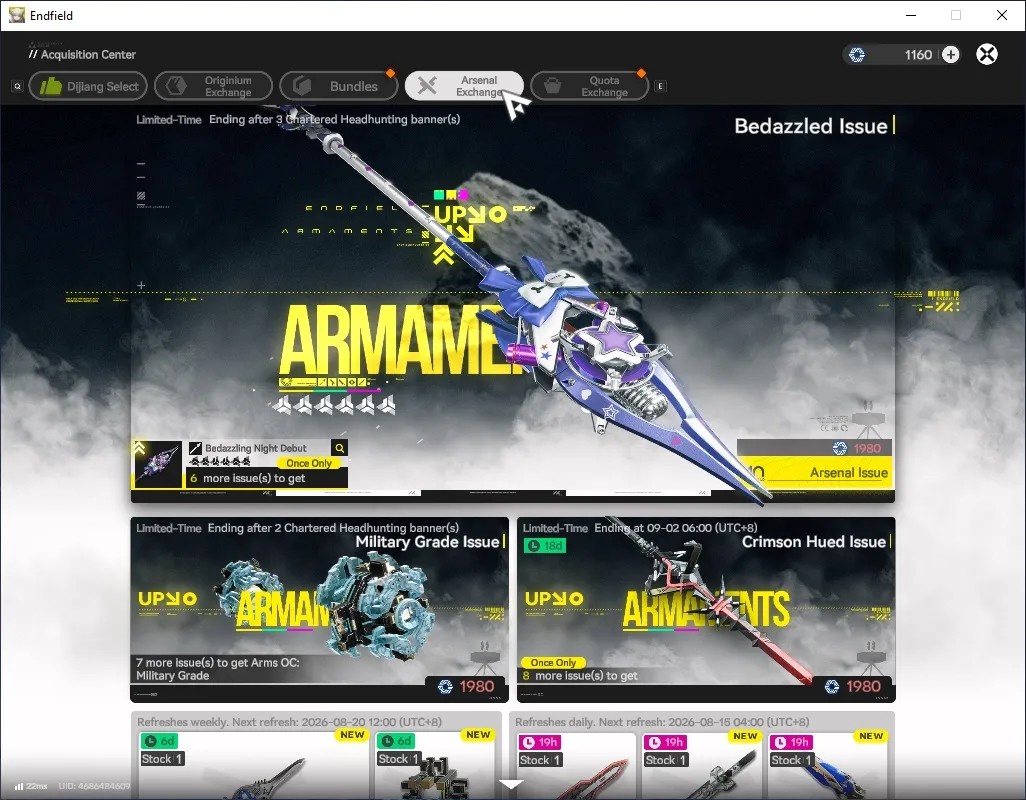Click the E next-tab key icon
The width and height of the screenshot is (1026, 800).
point(660,86)
